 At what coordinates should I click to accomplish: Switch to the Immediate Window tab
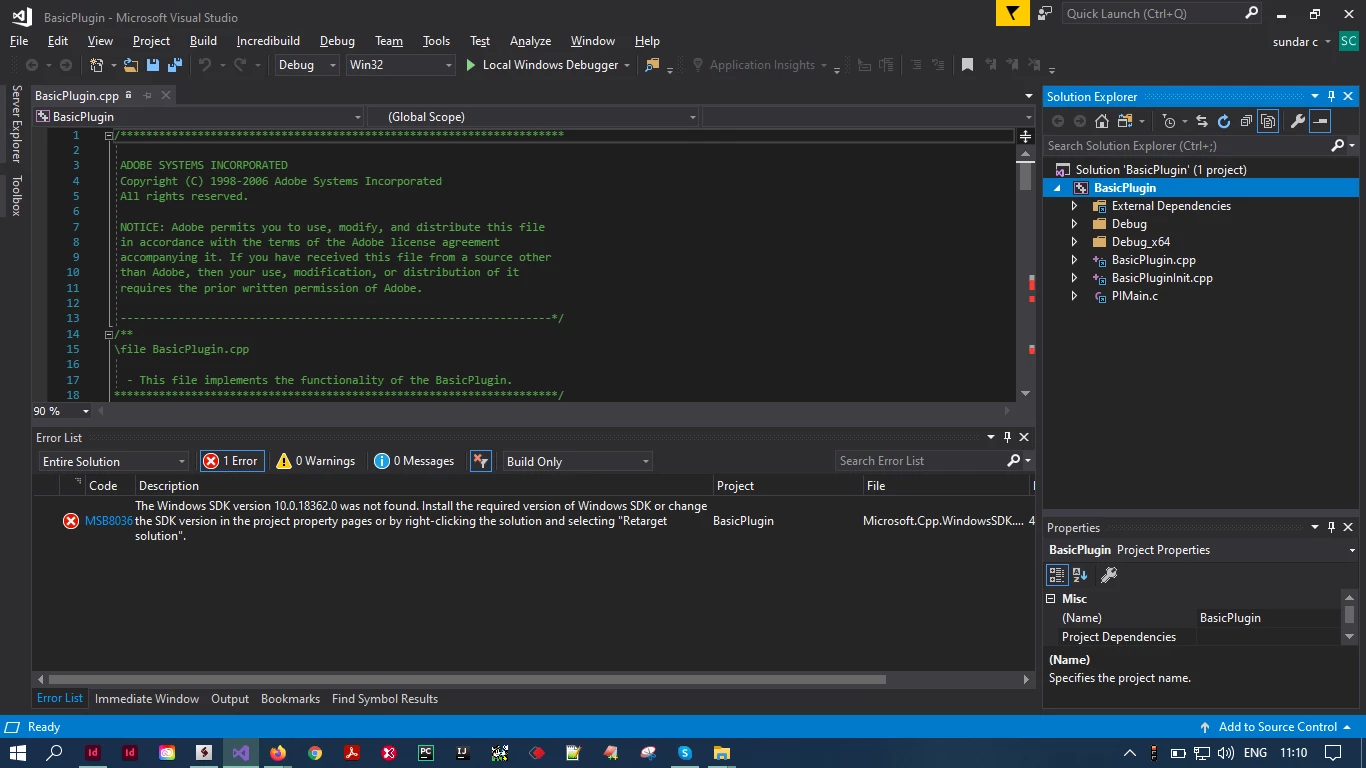147,699
